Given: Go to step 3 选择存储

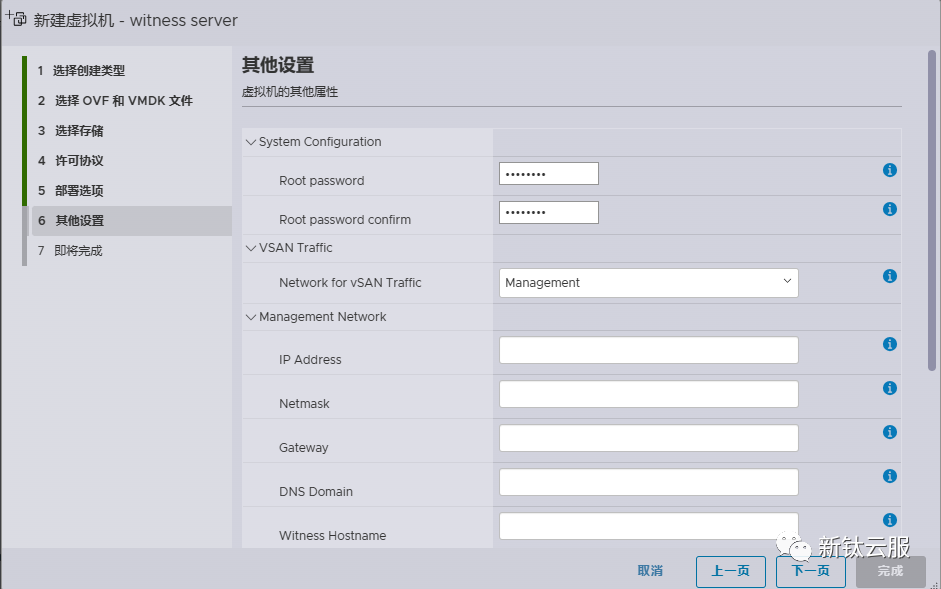Looking at the screenshot, I should 71,131.
